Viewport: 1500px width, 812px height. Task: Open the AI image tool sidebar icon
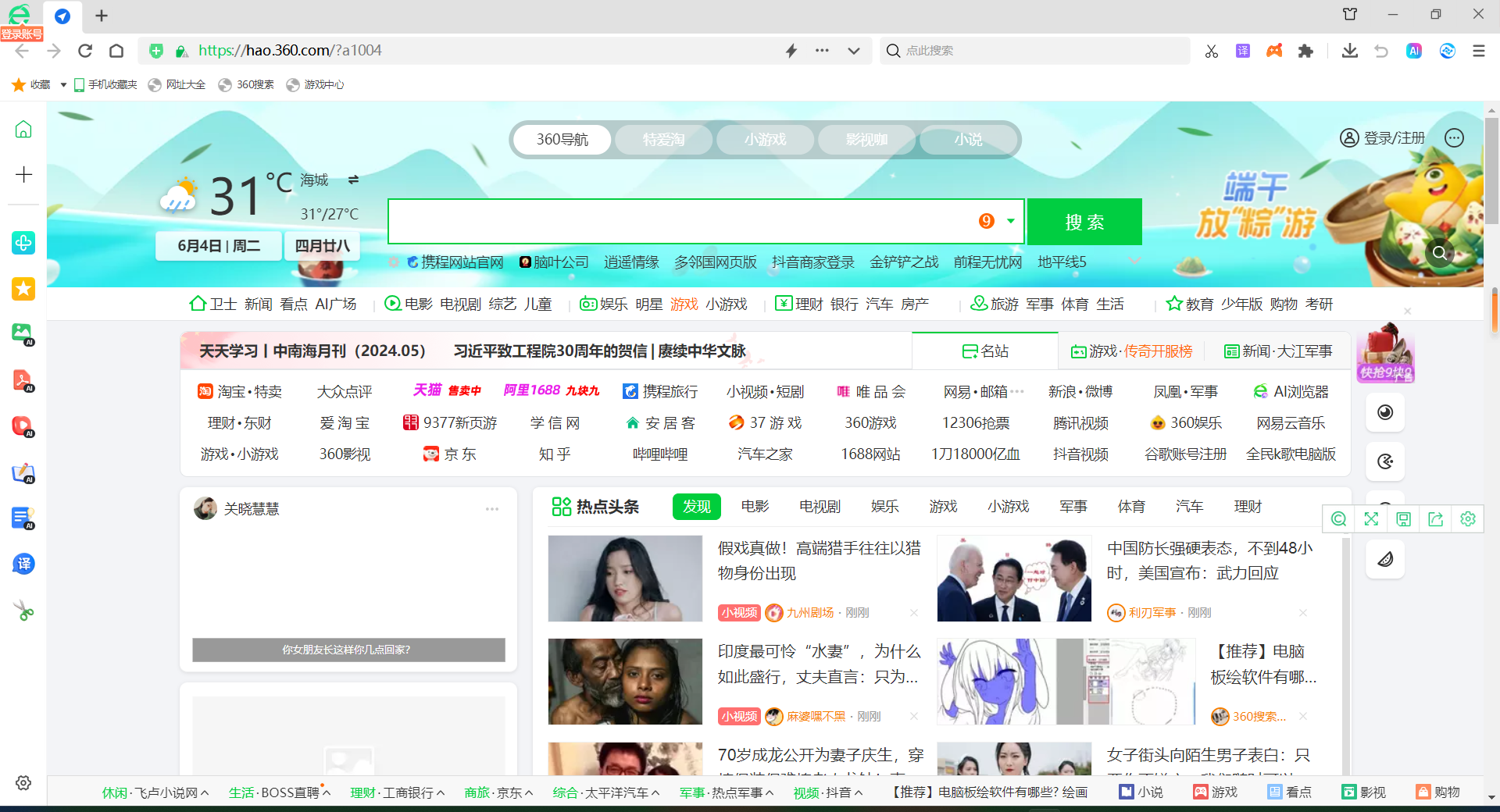(23, 334)
